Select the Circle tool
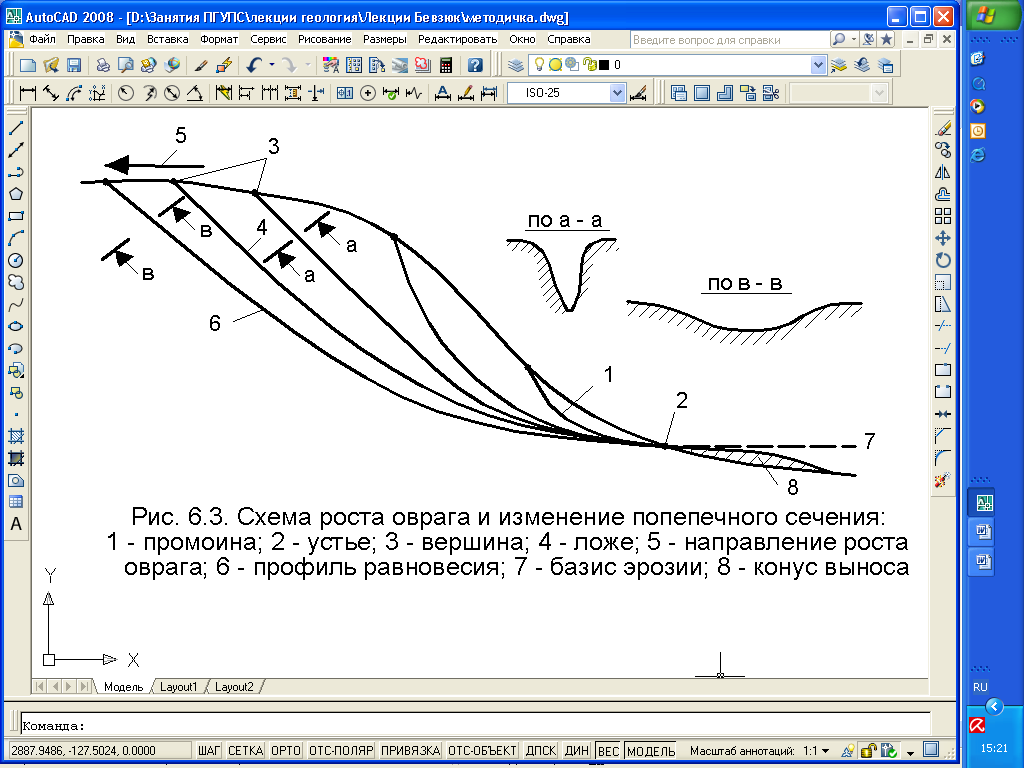The image size is (1024, 768). click(x=16, y=261)
